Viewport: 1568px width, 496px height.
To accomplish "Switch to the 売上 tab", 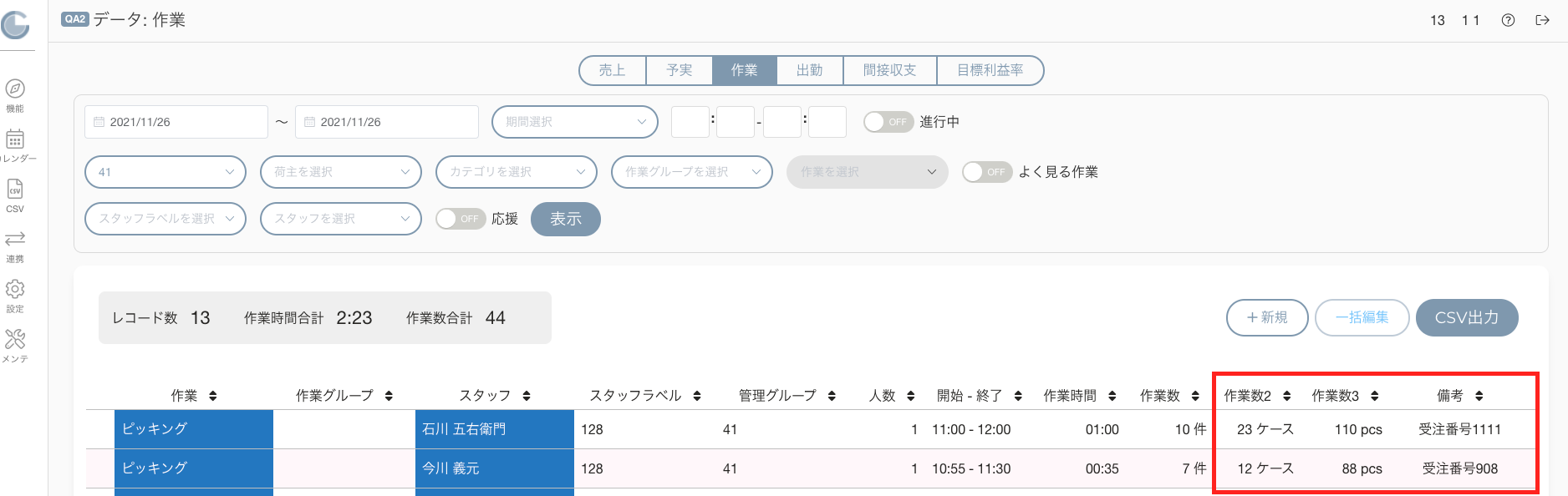I will (x=613, y=70).
